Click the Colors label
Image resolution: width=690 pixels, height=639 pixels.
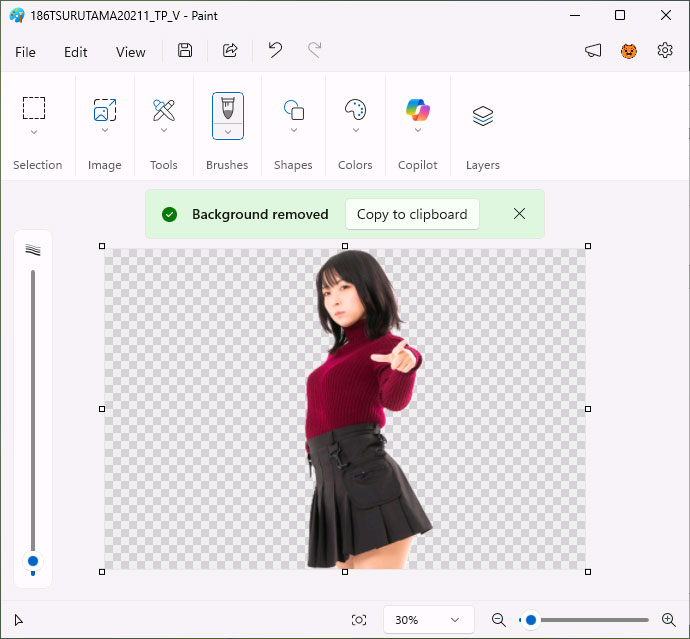(x=355, y=165)
